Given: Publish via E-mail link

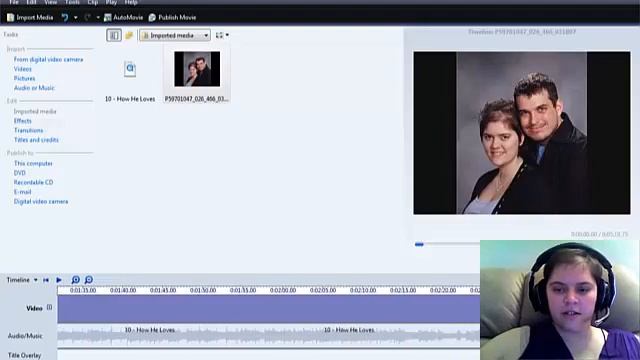Looking at the screenshot, I should pyautogui.click(x=22, y=192).
